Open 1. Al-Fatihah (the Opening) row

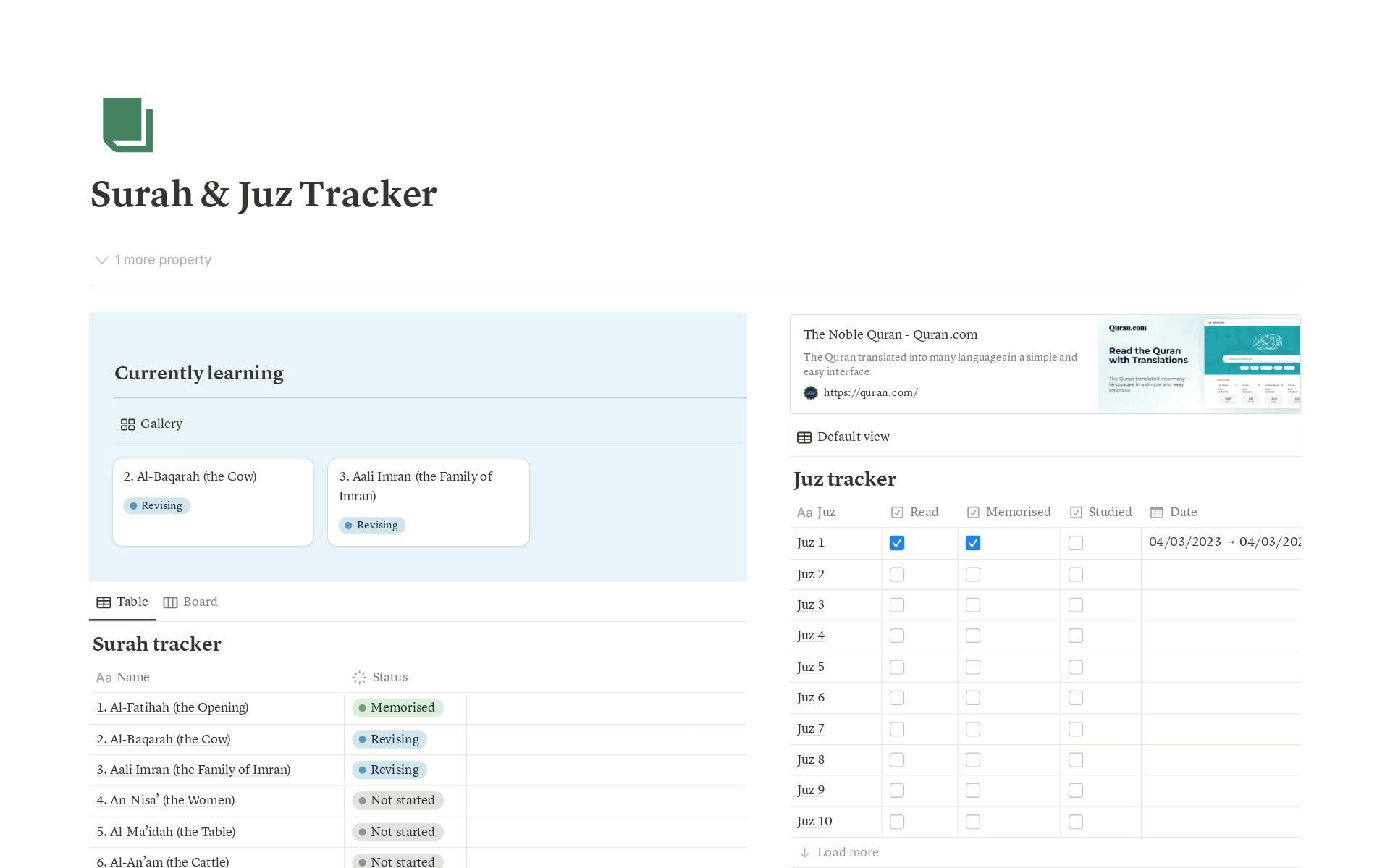point(172,708)
